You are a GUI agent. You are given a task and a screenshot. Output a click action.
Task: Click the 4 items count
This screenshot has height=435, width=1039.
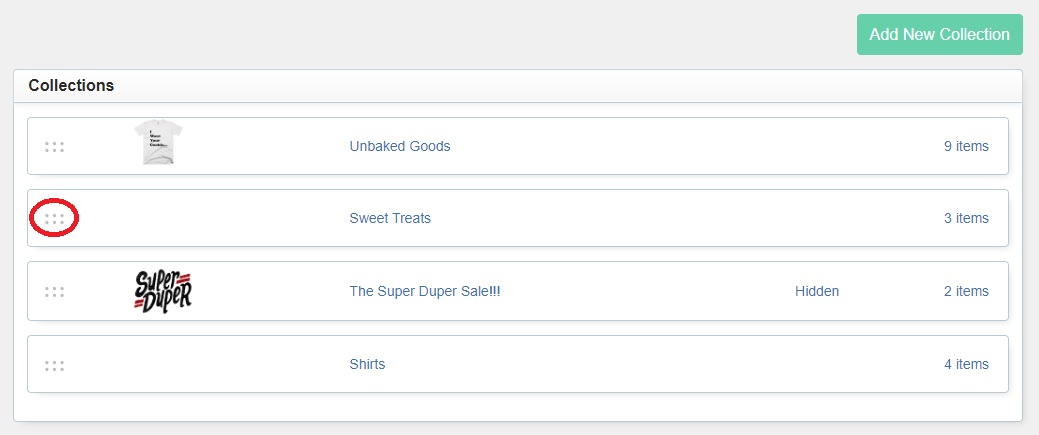(966, 364)
